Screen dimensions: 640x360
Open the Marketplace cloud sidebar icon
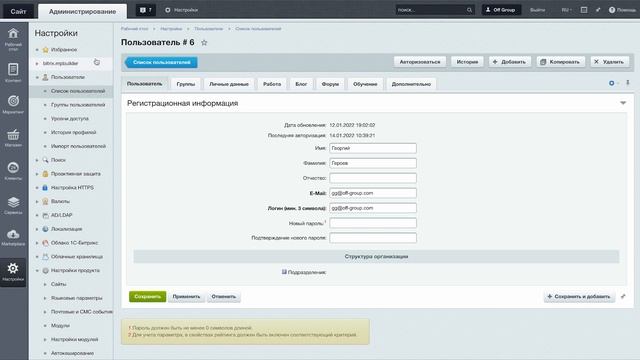(x=13, y=238)
